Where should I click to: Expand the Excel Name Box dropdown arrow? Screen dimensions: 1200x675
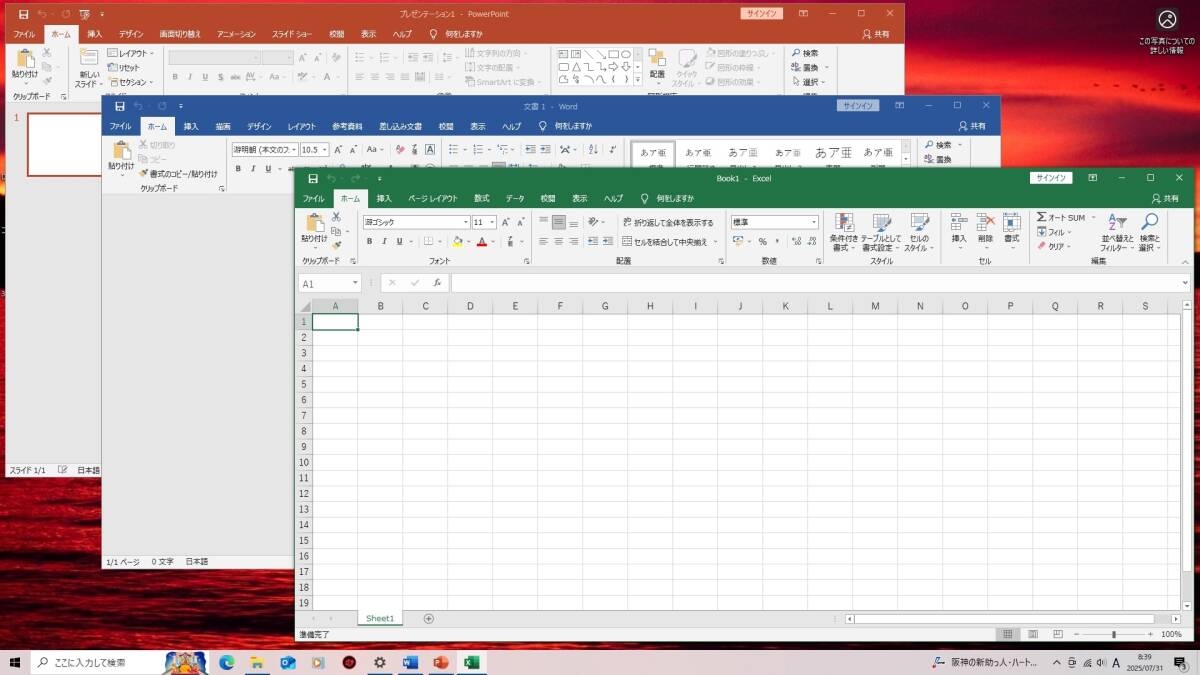355,284
